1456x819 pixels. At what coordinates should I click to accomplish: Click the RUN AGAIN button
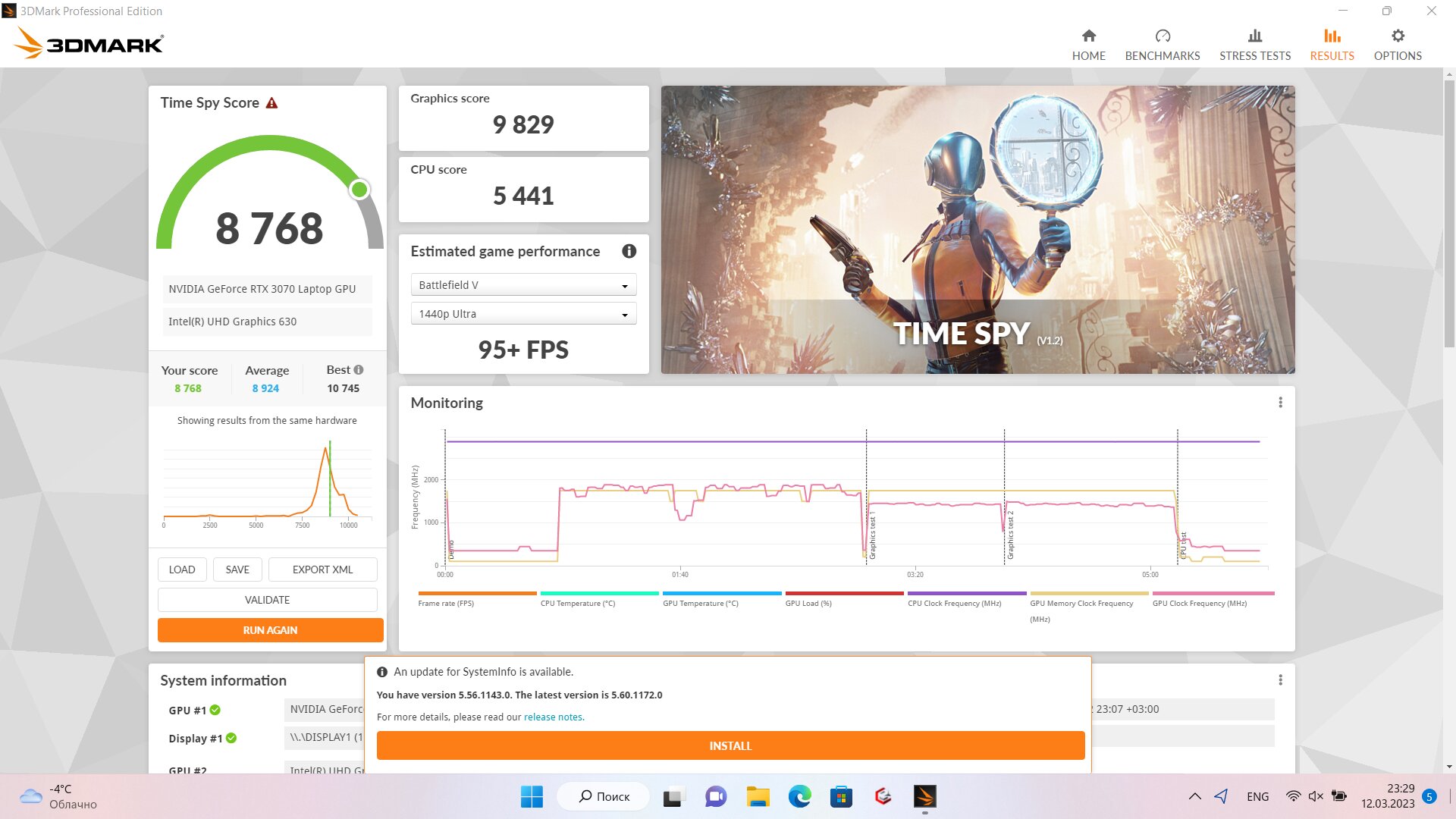tap(270, 630)
